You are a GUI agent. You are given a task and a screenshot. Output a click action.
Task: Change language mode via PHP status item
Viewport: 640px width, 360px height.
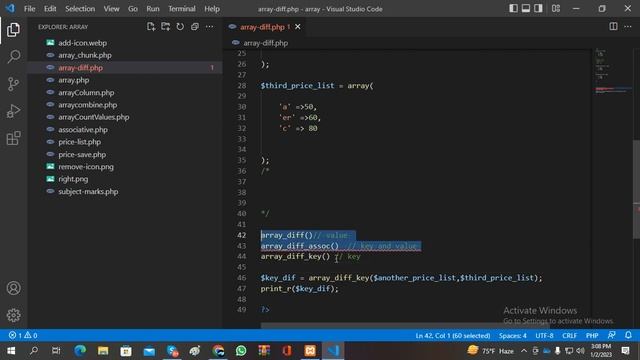(x=592, y=336)
